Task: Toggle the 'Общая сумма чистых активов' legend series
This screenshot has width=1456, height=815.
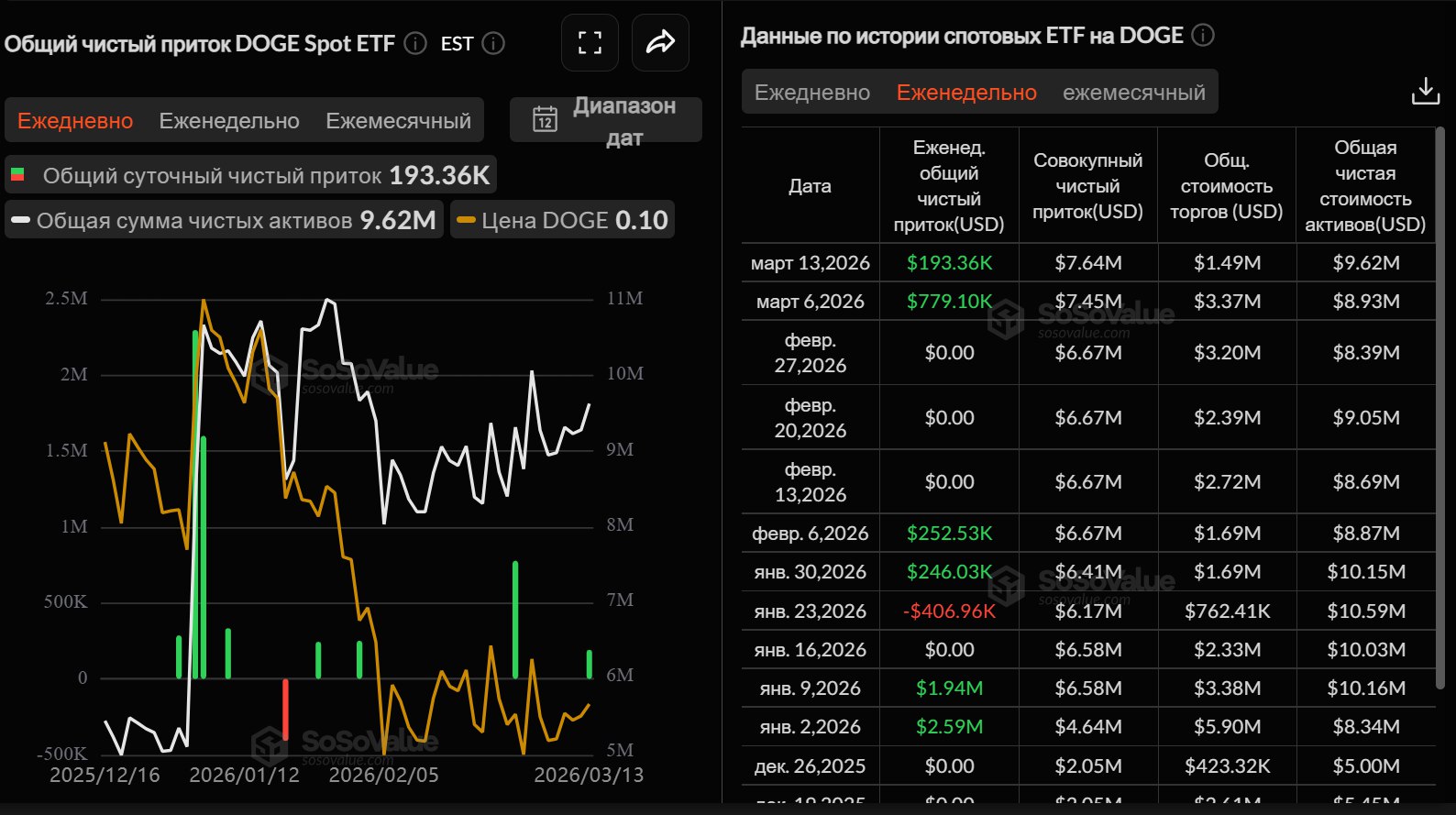Action: click(224, 220)
